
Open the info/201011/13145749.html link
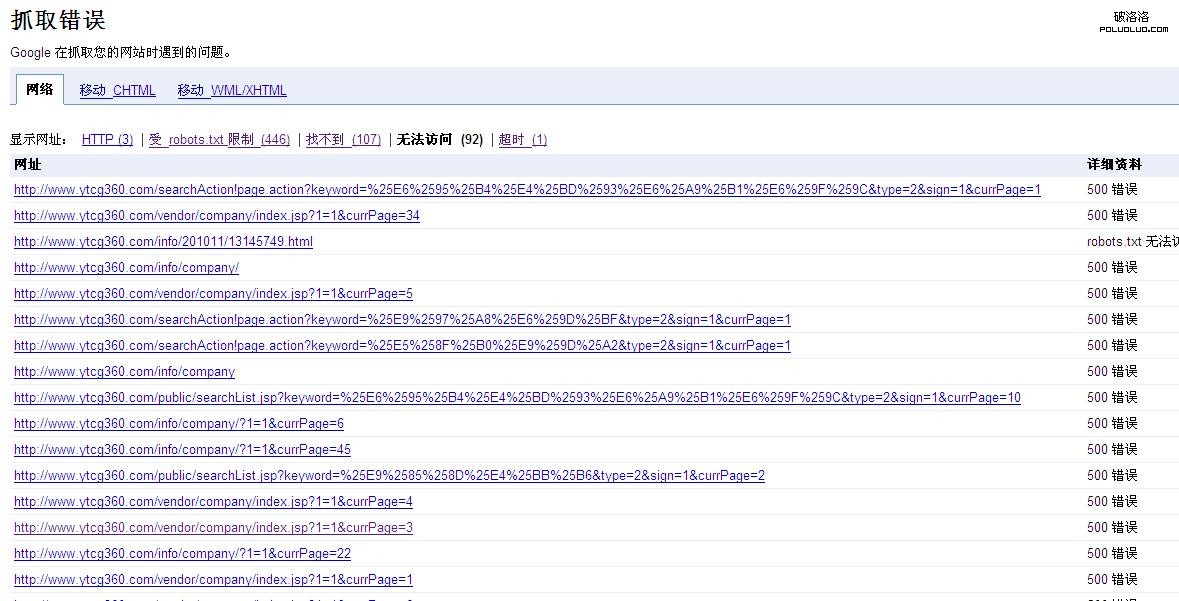pyautogui.click(x=163, y=241)
